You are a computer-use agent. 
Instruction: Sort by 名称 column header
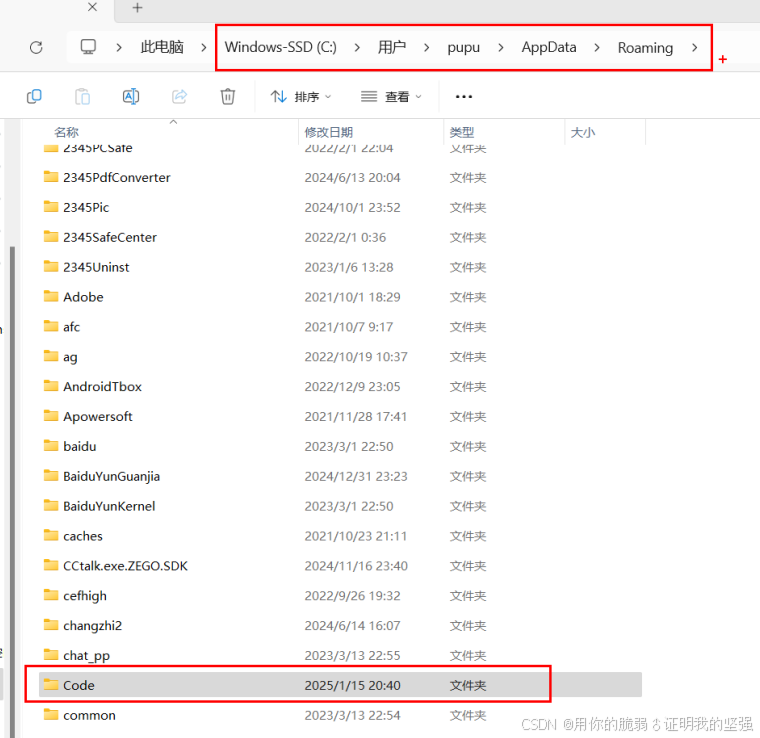click(x=66, y=132)
